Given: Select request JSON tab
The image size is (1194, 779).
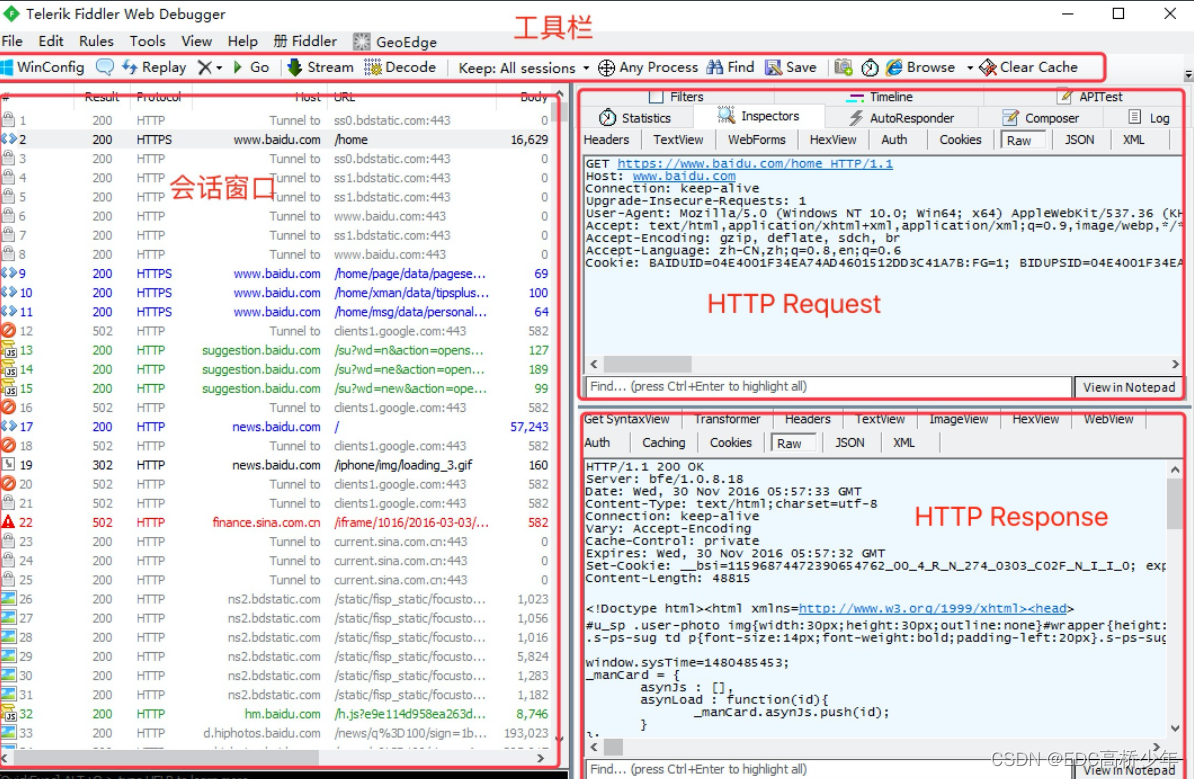Looking at the screenshot, I should pyautogui.click(x=1079, y=139).
